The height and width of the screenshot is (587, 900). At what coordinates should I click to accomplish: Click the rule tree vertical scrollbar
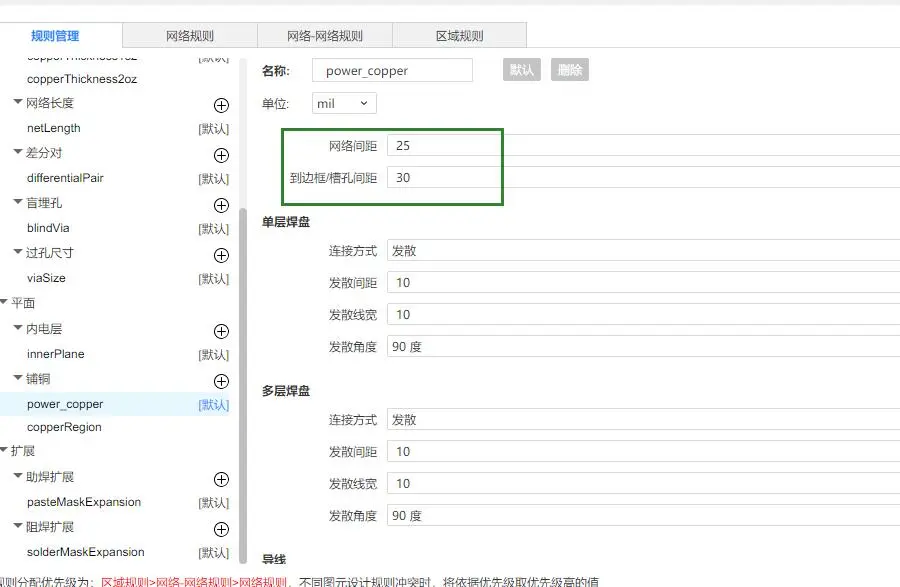point(242,380)
